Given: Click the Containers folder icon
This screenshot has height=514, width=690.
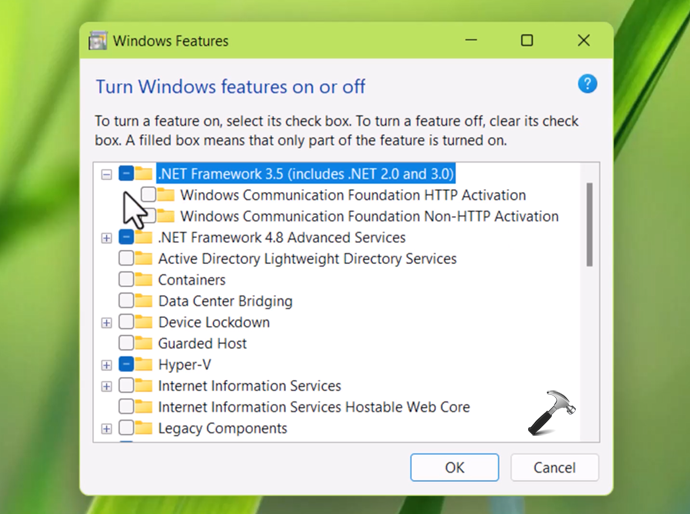Looking at the screenshot, I should coord(144,280).
